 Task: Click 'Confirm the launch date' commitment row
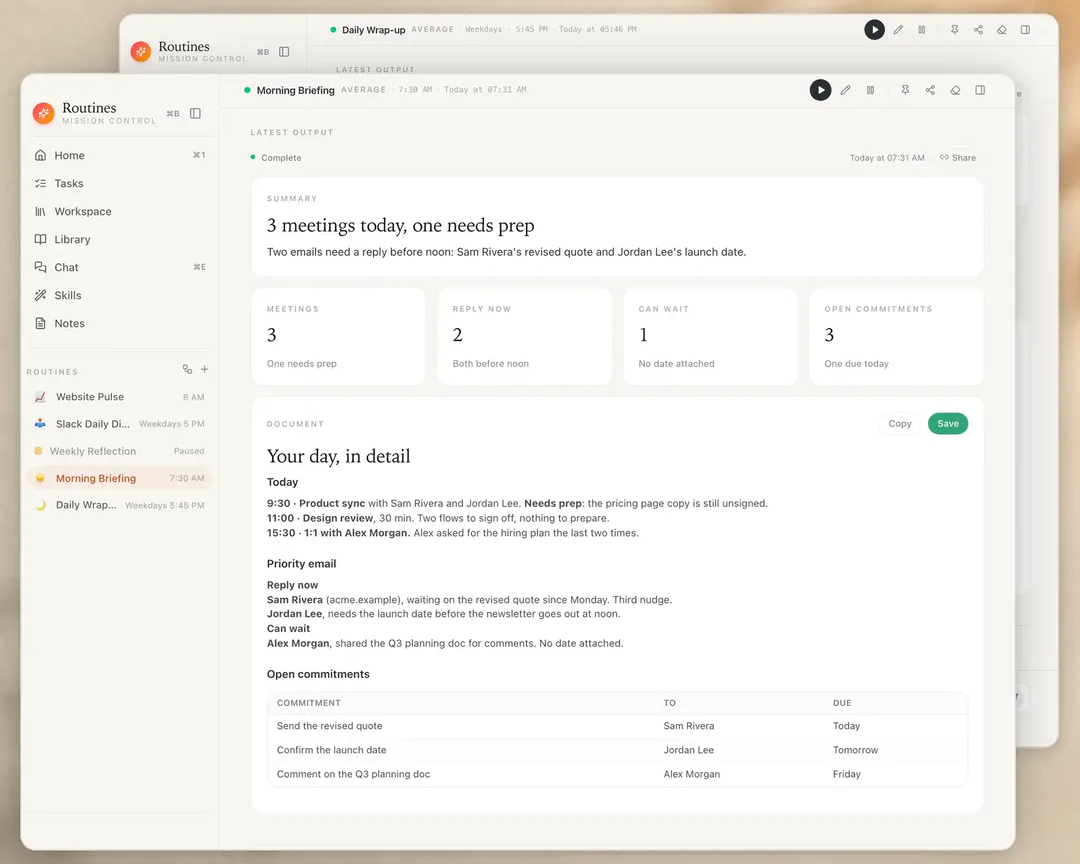click(617, 750)
